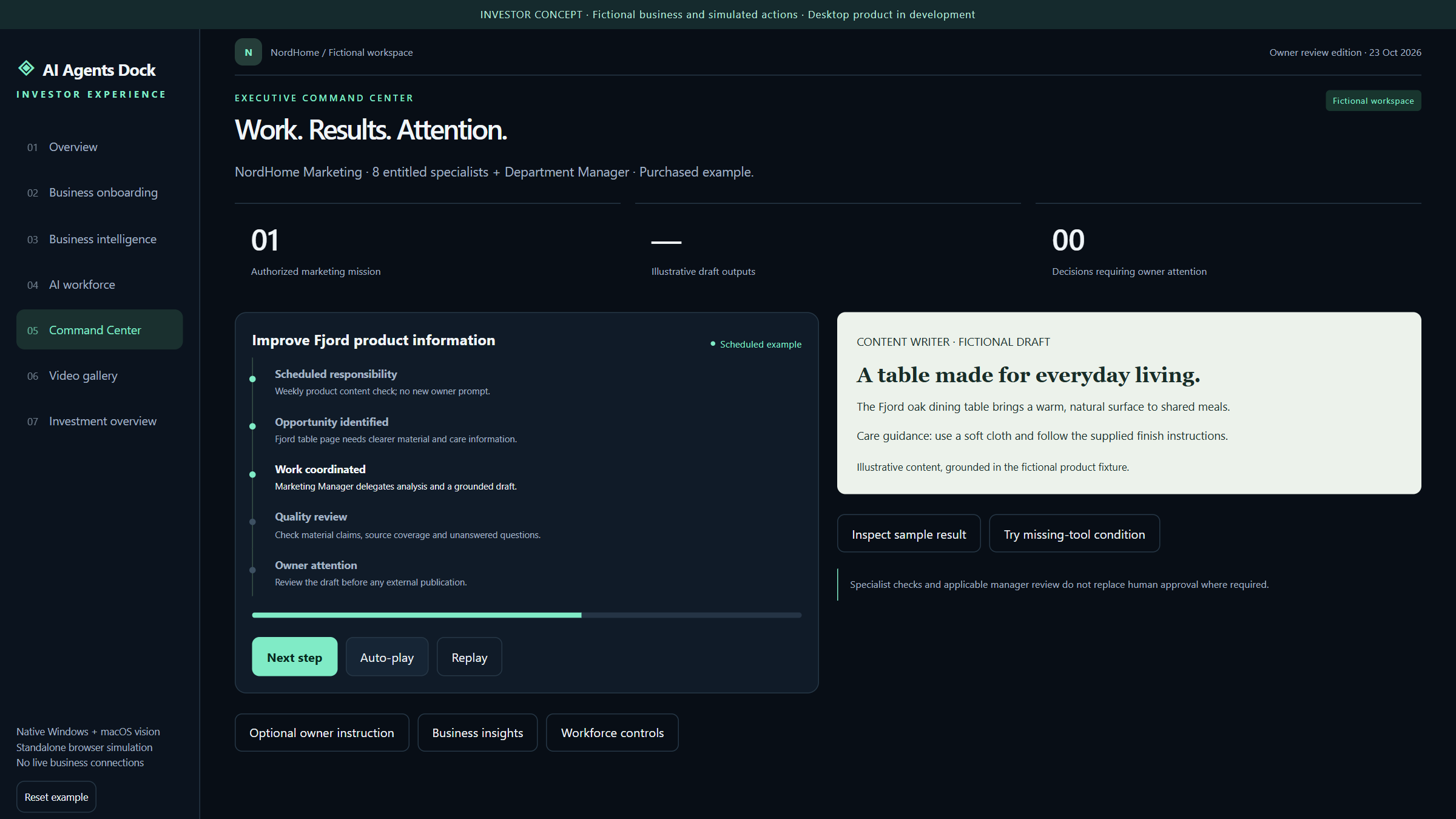Click 'NordHome / Fictional workspace' breadcrumb
Screen dimensions: 1456x819
342,53
